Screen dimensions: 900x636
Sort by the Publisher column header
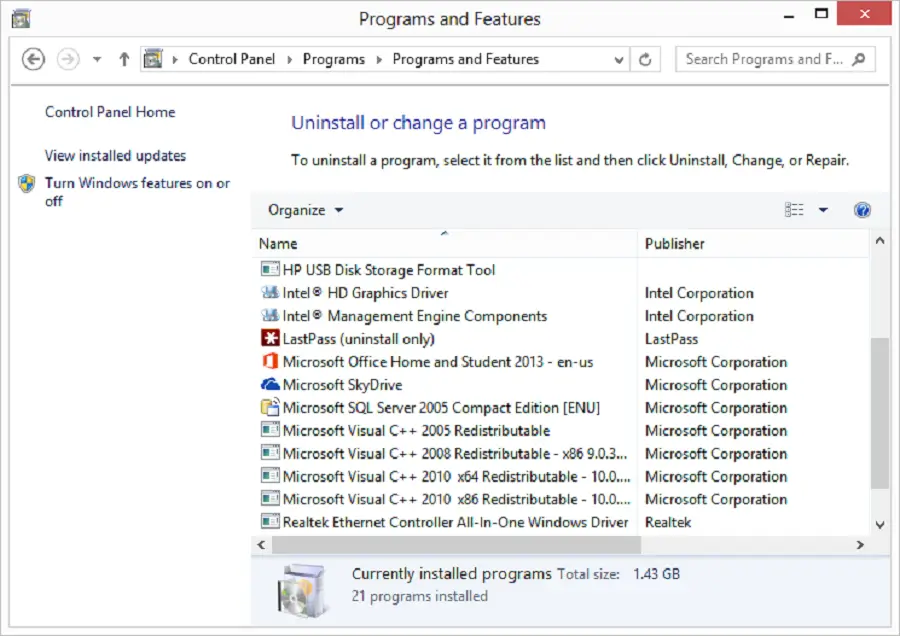point(674,244)
